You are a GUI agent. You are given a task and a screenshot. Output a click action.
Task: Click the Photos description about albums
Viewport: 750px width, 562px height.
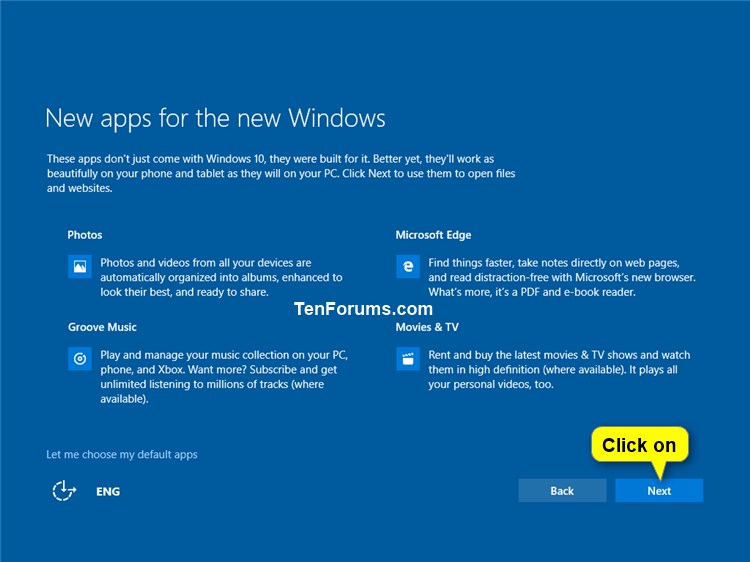pos(221,277)
